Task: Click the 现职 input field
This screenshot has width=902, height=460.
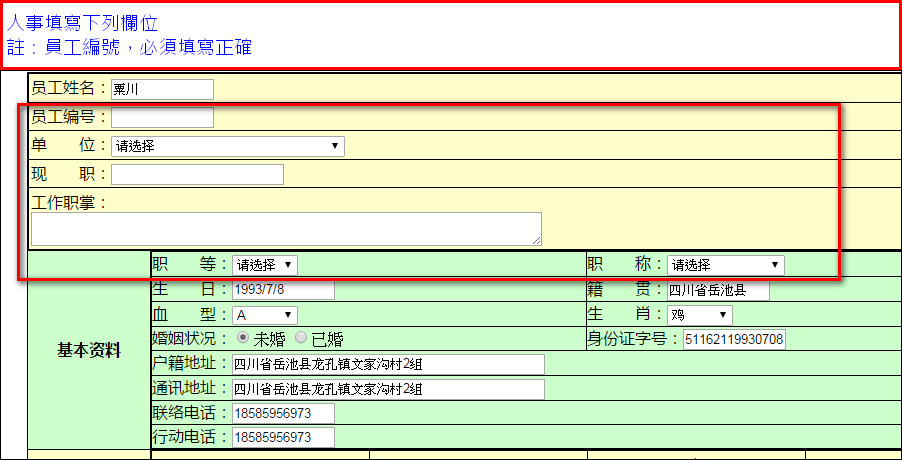Action: pos(197,175)
